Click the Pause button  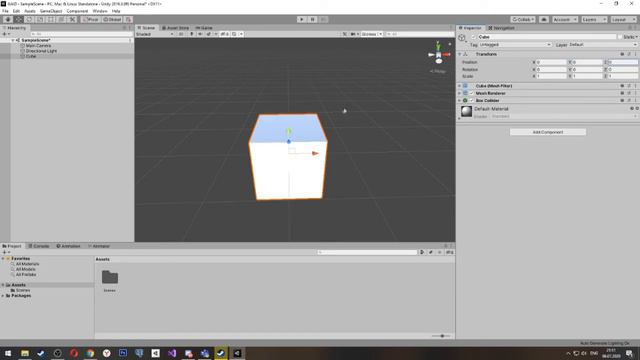tap(313, 19)
